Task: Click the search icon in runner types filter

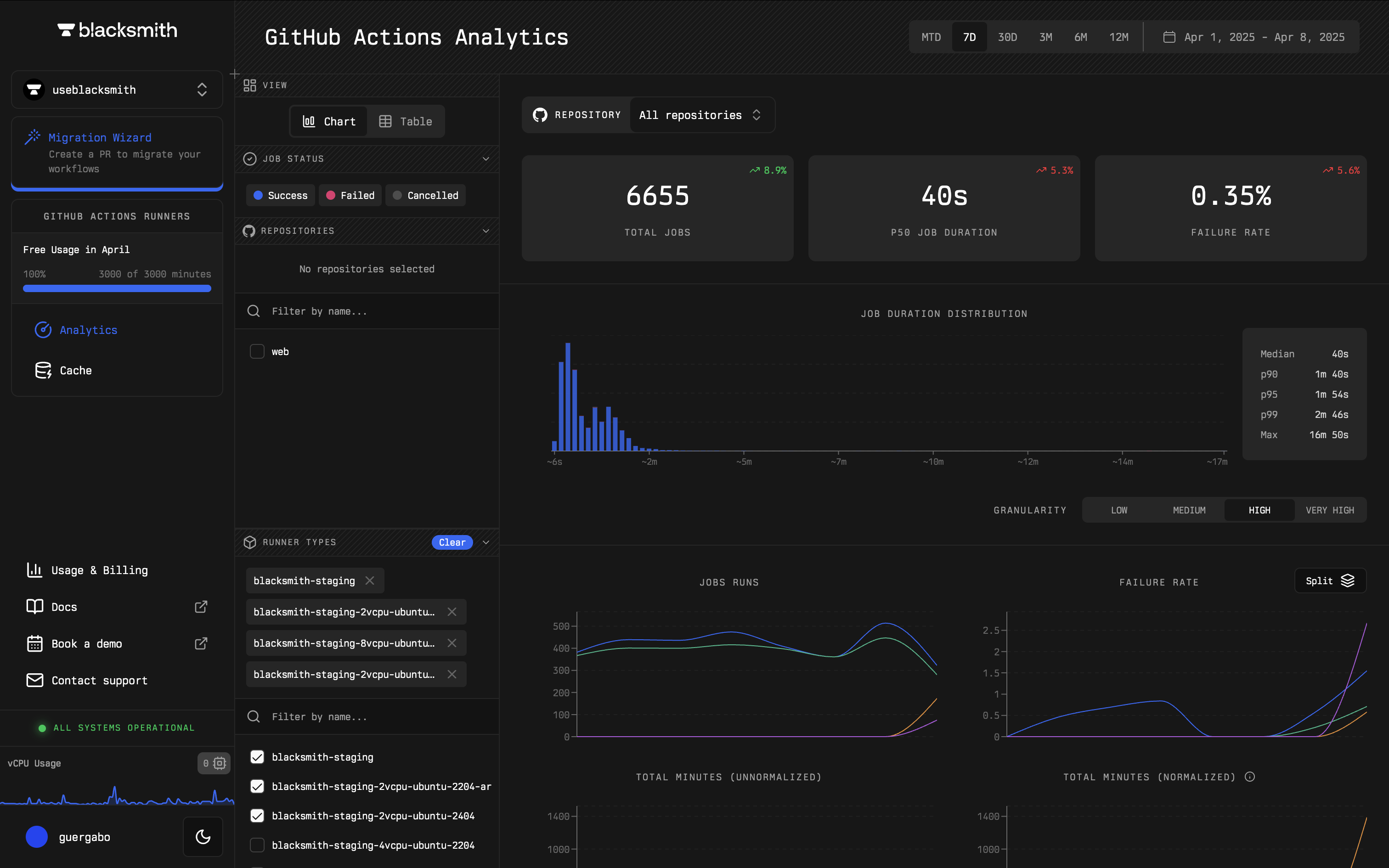Action: click(253, 716)
